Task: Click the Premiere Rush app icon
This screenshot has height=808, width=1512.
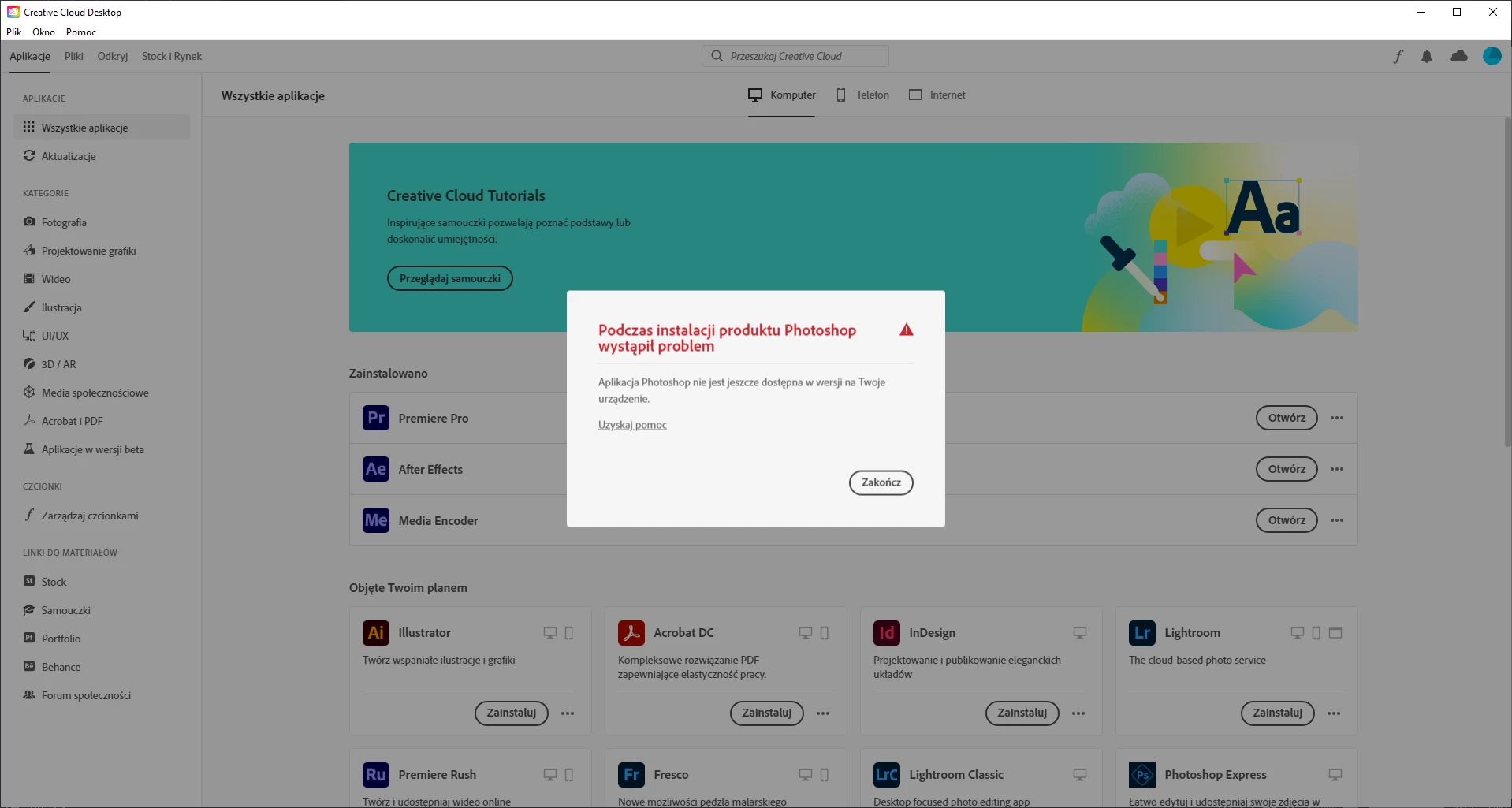Action: 376,775
